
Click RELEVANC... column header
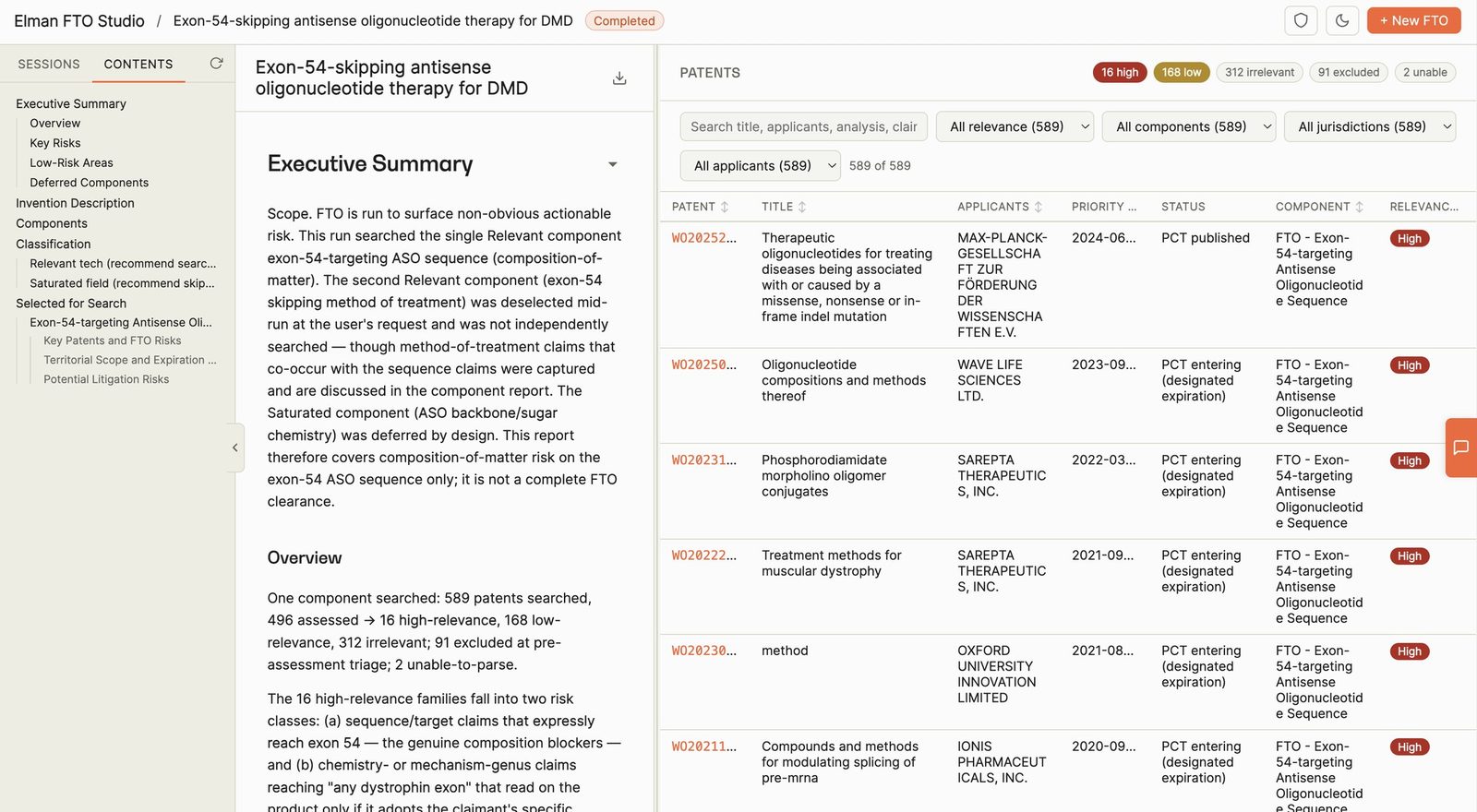(1424, 207)
